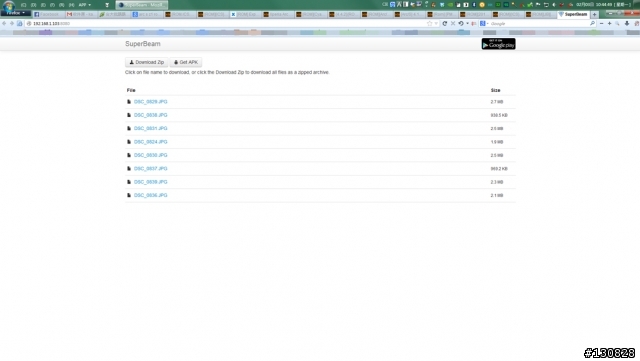This screenshot has height=361, width=640.
Task: Open search engine selector dropdown
Action: coord(484,24)
